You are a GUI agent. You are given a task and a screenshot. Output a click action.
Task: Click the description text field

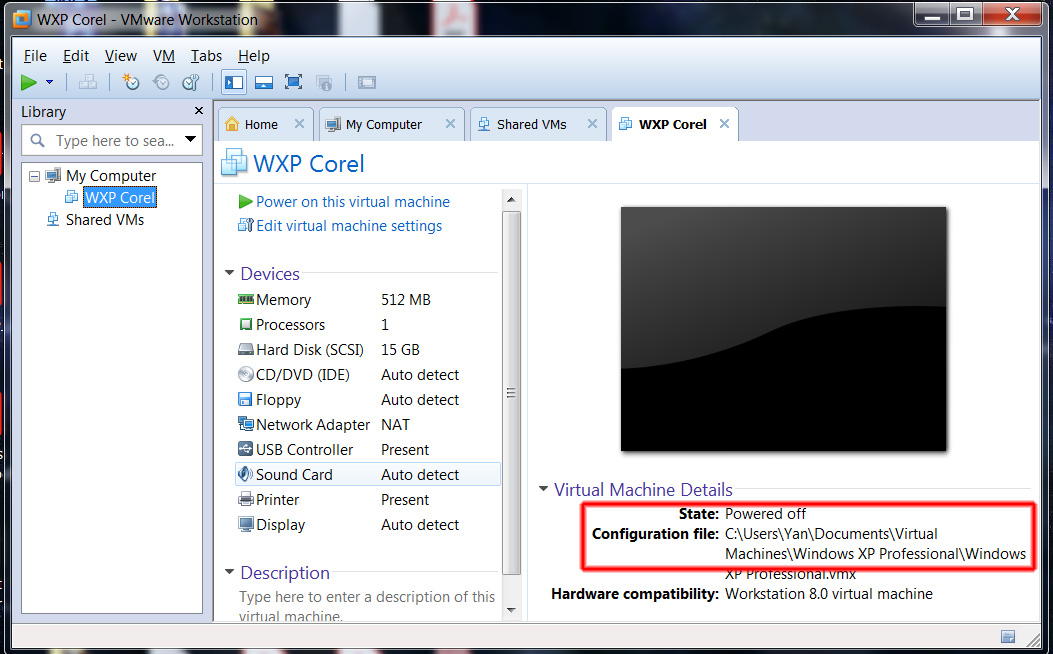(x=367, y=604)
